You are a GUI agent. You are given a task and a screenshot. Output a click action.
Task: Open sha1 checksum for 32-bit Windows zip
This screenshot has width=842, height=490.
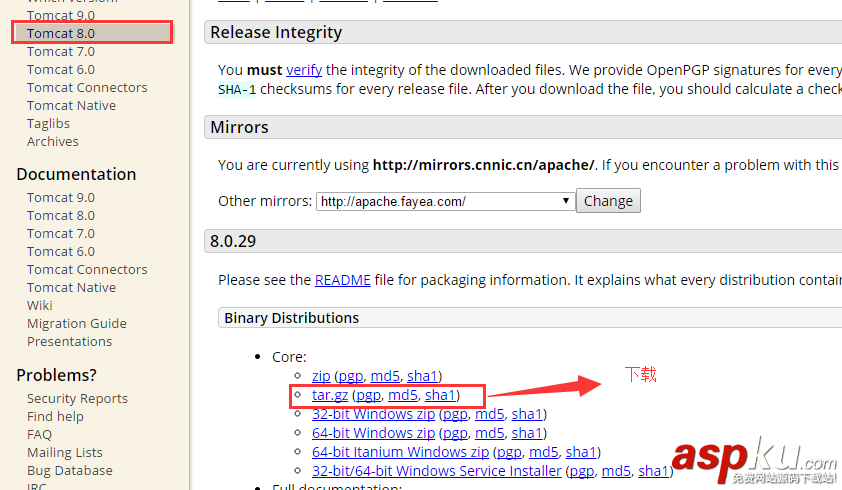527,414
